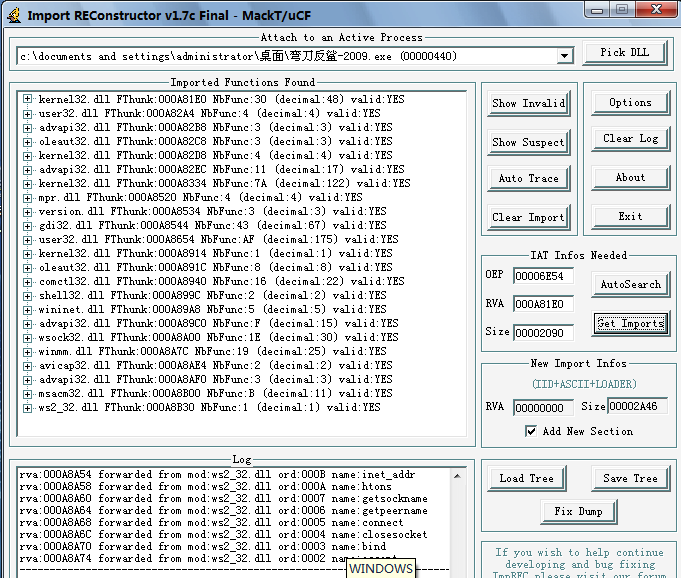This screenshot has height=578, width=681.
Task: Click the Fix Dump button
Action: (579, 512)
